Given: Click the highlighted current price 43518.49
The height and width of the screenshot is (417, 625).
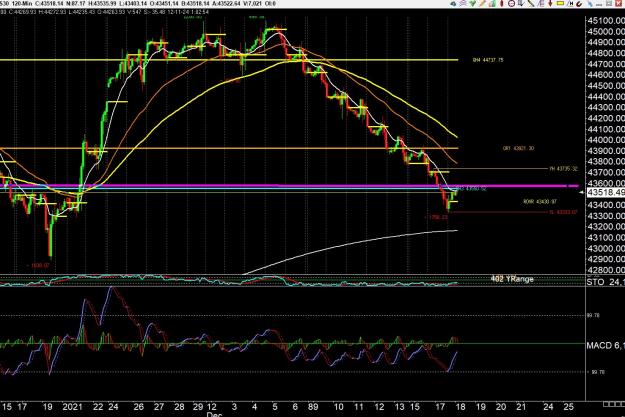Looking at the screenshot, I should pyautogui.click(x=606, y=193).
